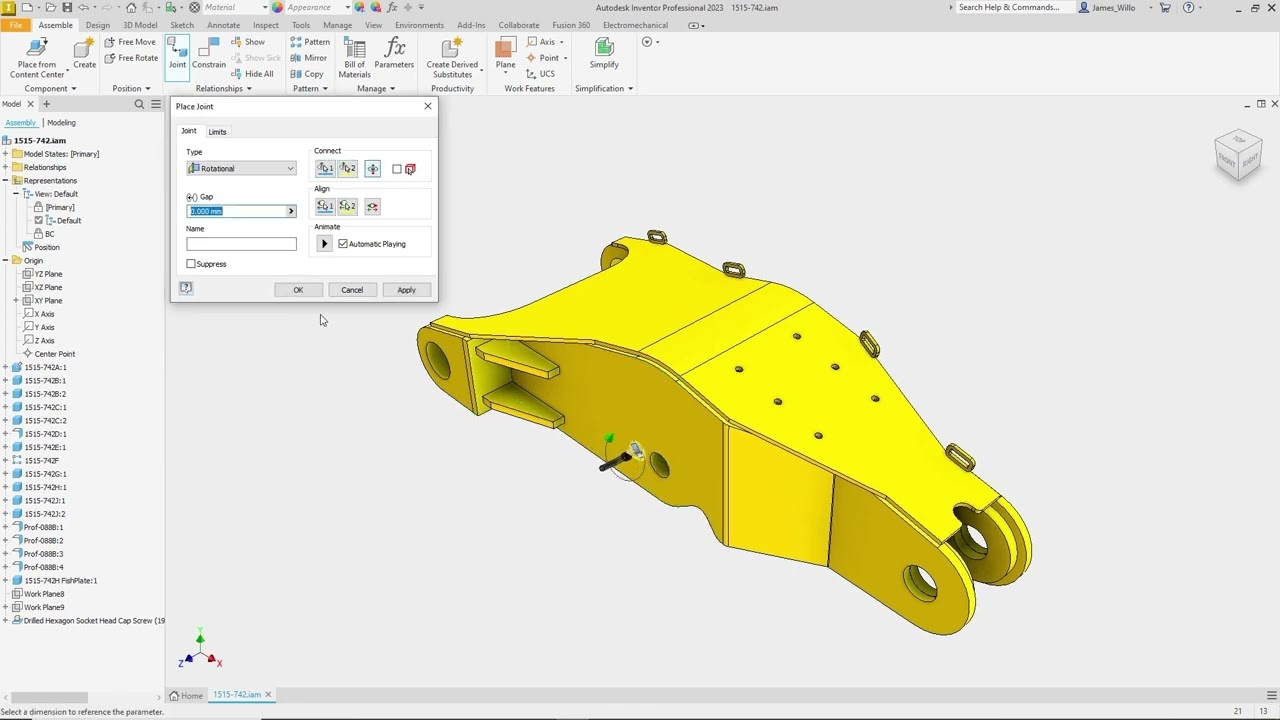
Task: Select Connect second origin button
Action: click(347, 169)
